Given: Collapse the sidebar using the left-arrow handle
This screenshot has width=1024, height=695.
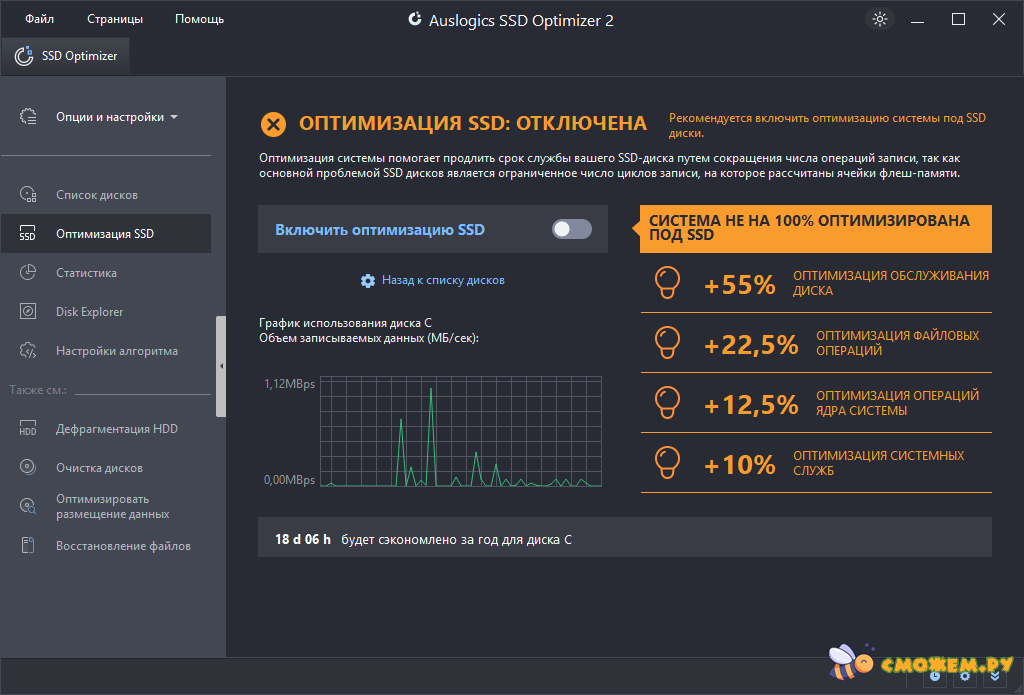Looking at the screenshot, I should 221,366.
